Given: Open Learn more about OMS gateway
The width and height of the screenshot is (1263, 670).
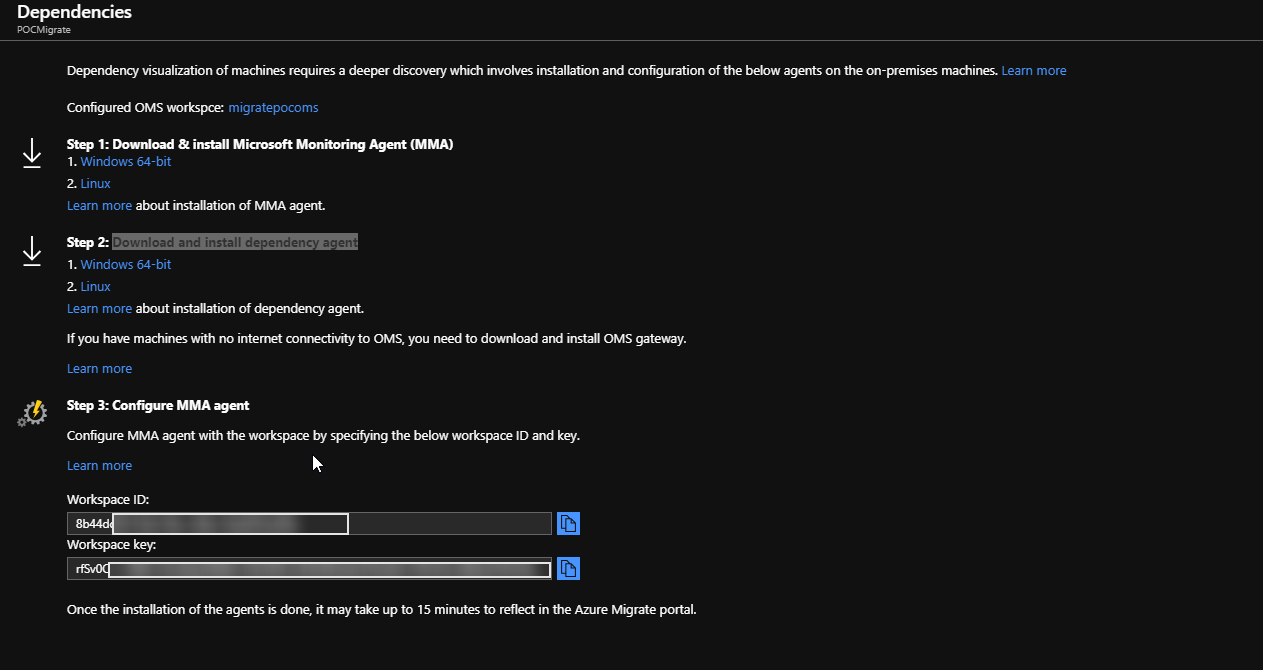Looking at the screenshot, I should 99,368.
